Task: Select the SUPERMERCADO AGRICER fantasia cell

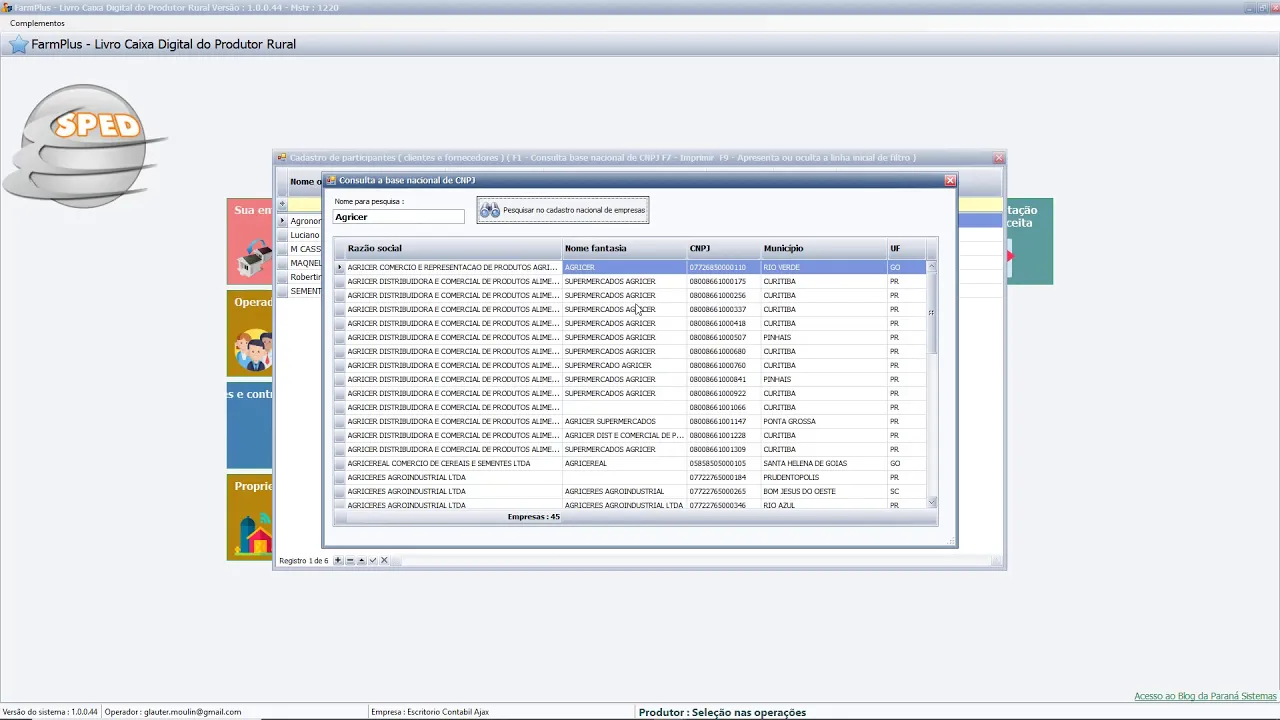Action: click(x=625, y=365)
